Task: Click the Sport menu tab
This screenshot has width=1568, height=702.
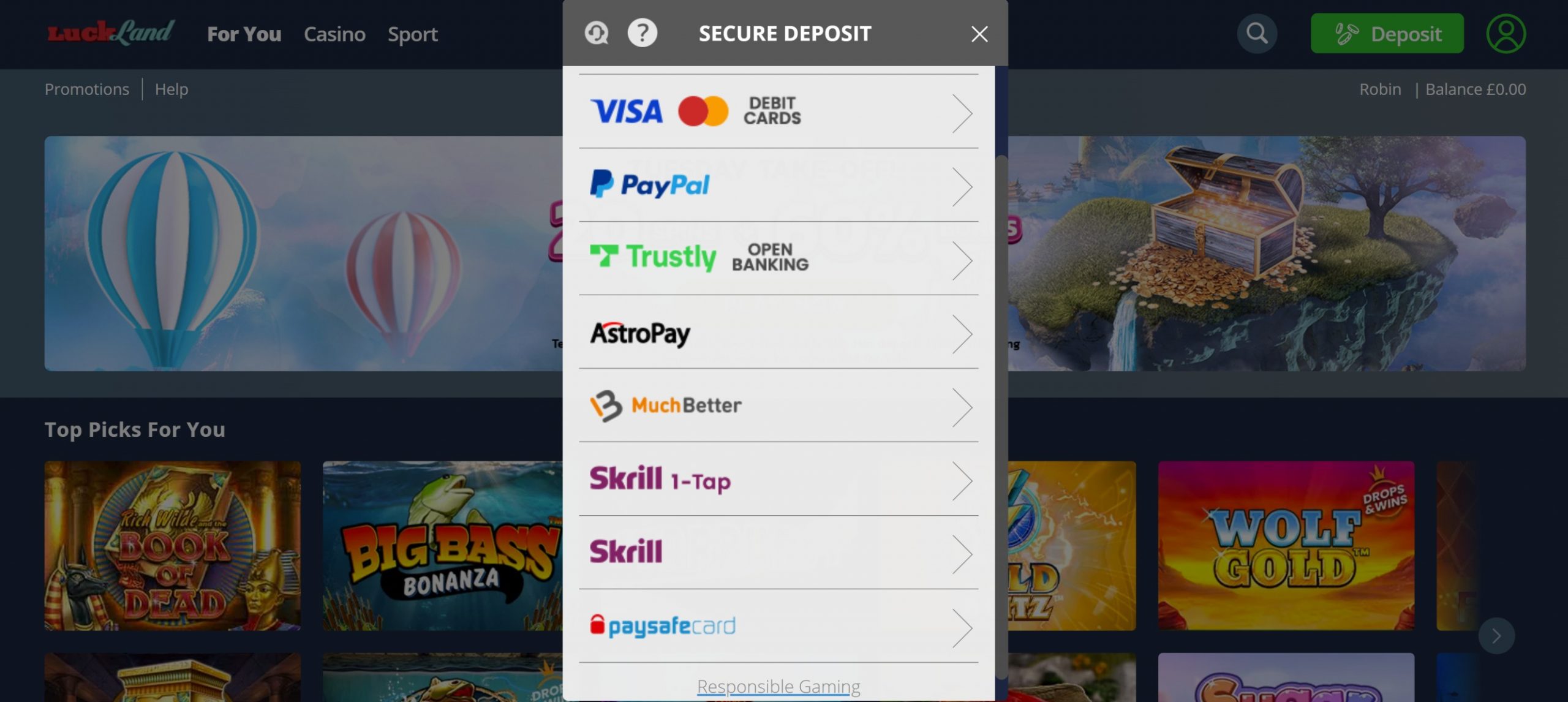Action: pyautogui.click(x=413, y=34)
